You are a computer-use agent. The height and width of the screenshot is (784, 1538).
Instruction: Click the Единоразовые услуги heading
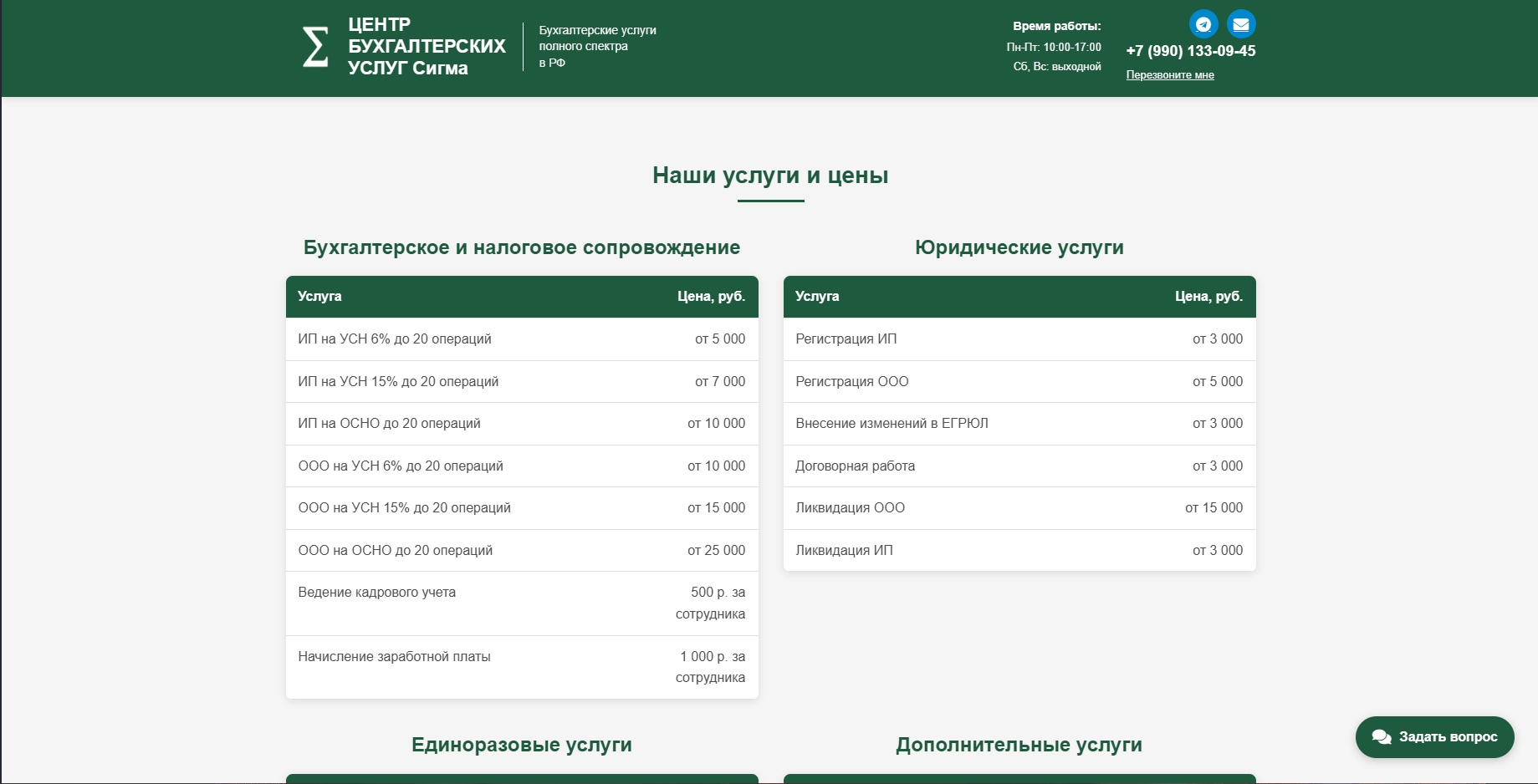522,745
